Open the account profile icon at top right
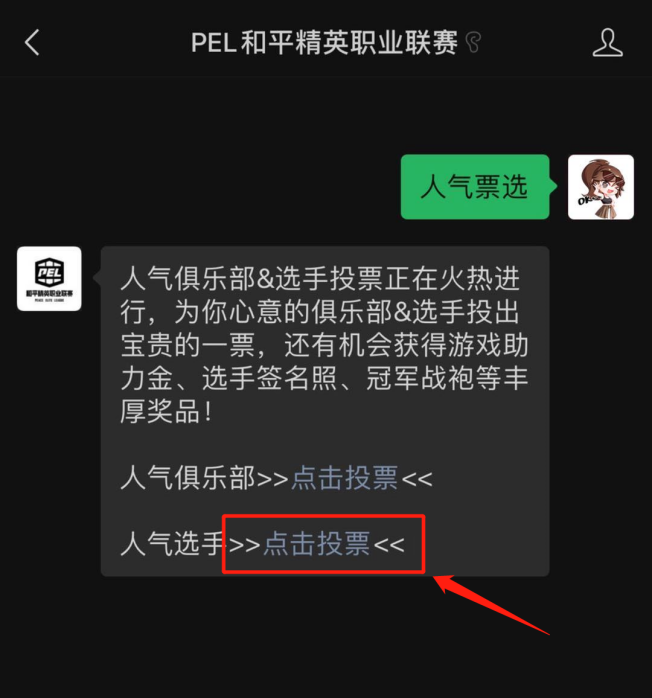Image resolution: width=652 pixels, height=698 pixels. pos(607,42)
